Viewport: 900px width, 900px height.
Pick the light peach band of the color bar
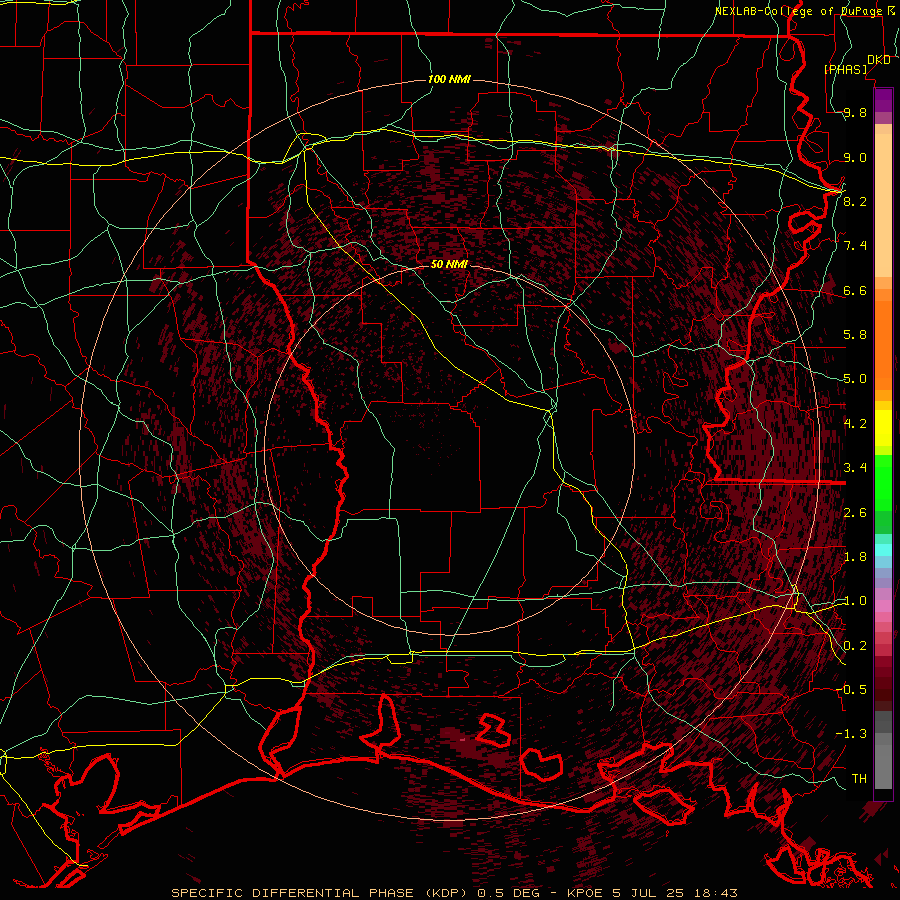tap(883, 205)
